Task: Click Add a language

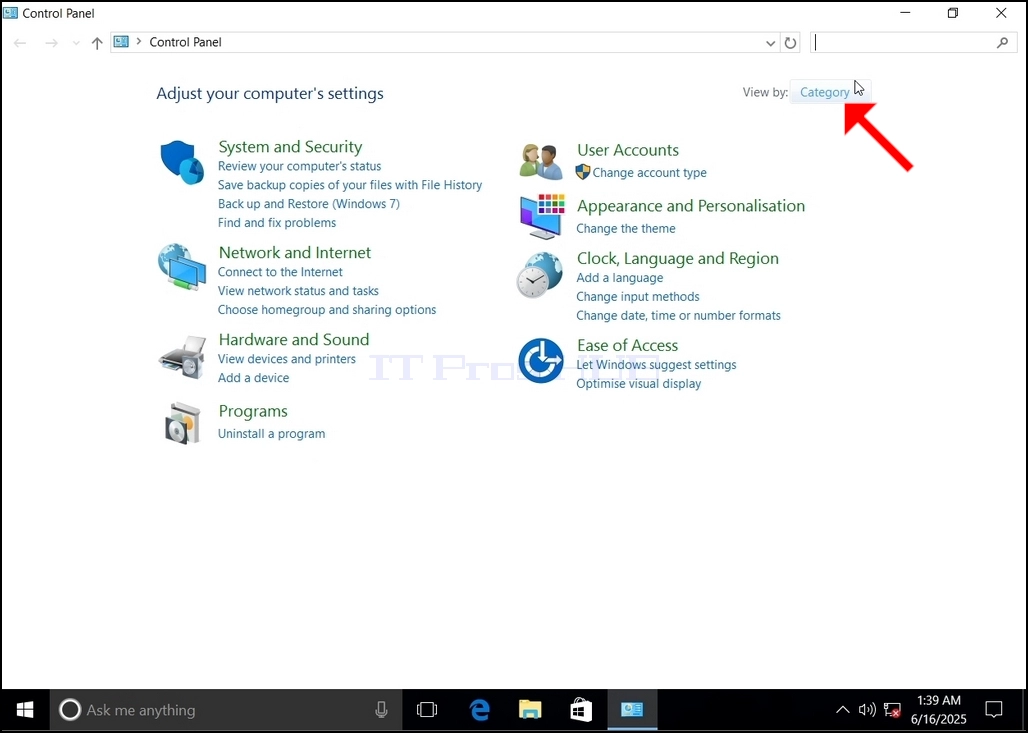Action: coord(620,278)
